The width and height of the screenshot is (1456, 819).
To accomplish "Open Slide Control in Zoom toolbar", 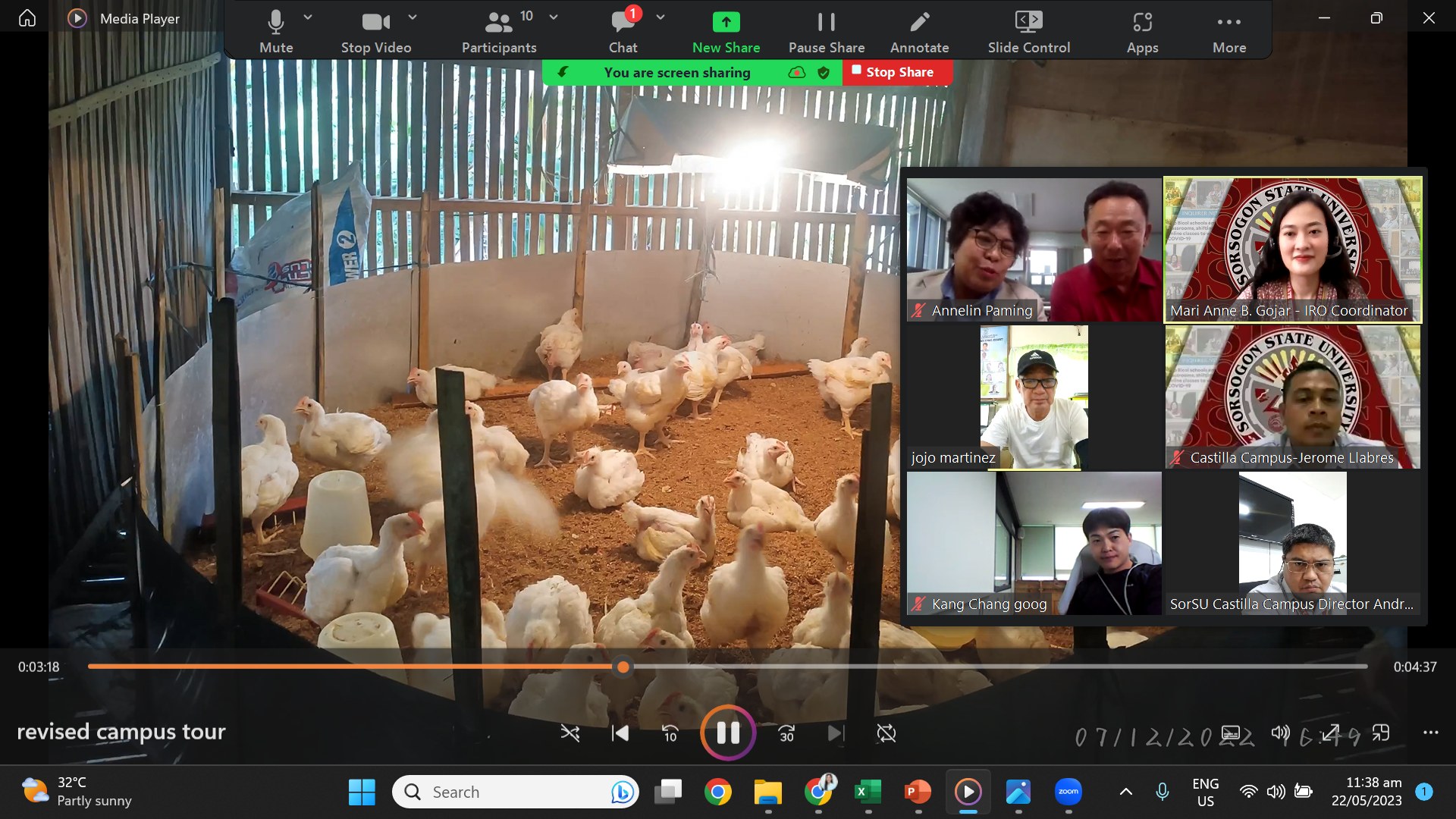I will click(x=1028, y=23).
